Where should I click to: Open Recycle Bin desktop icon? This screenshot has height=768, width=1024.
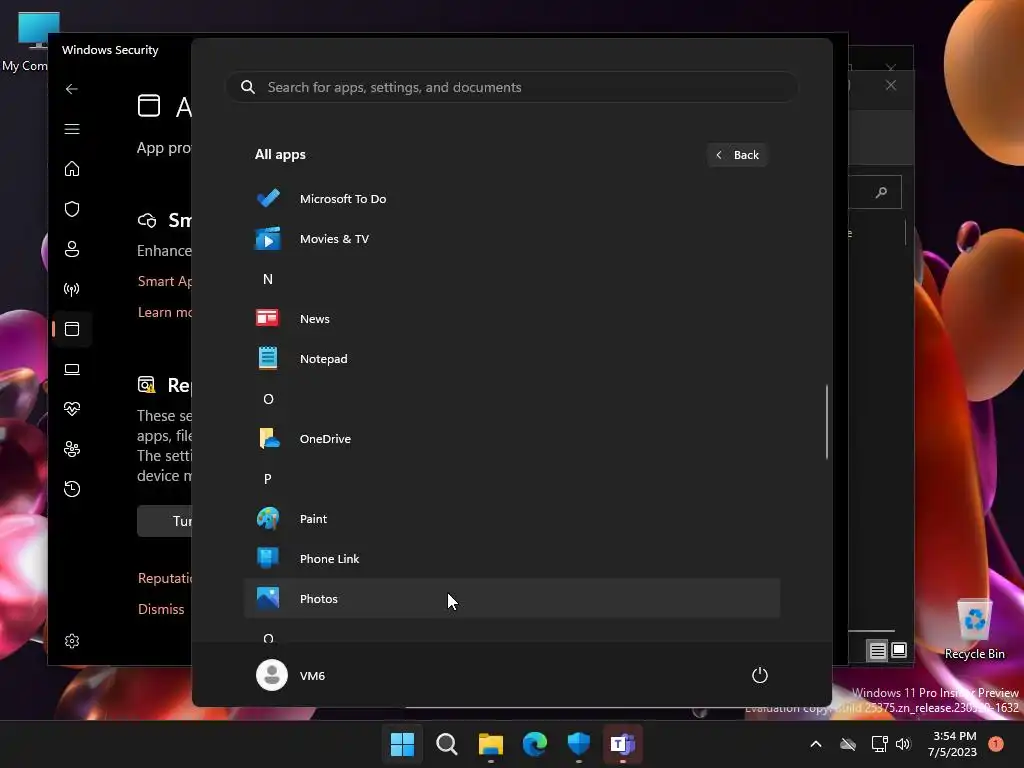[x=974, y=628]
